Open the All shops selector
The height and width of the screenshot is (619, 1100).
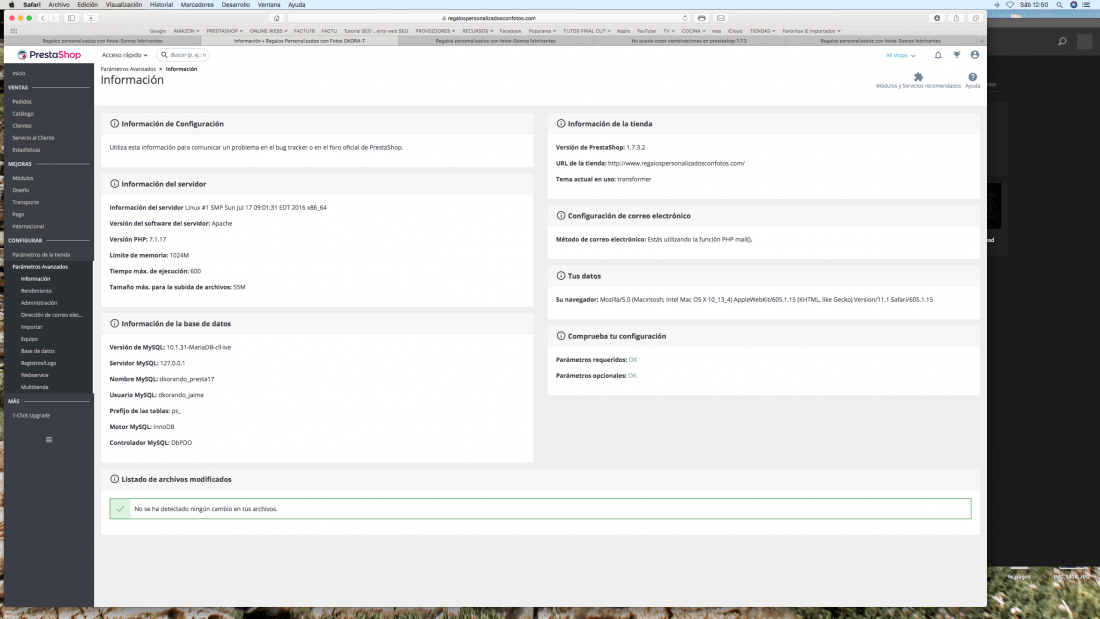[900, 55]
